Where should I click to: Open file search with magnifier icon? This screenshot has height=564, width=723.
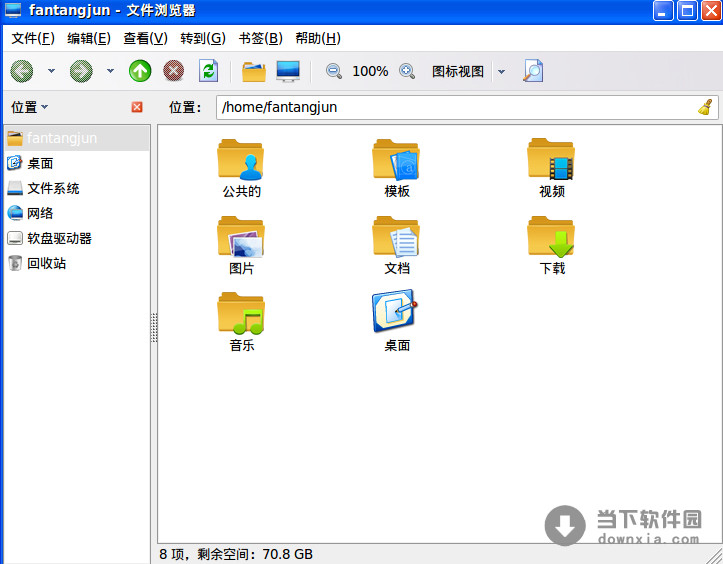pos(533,71)
